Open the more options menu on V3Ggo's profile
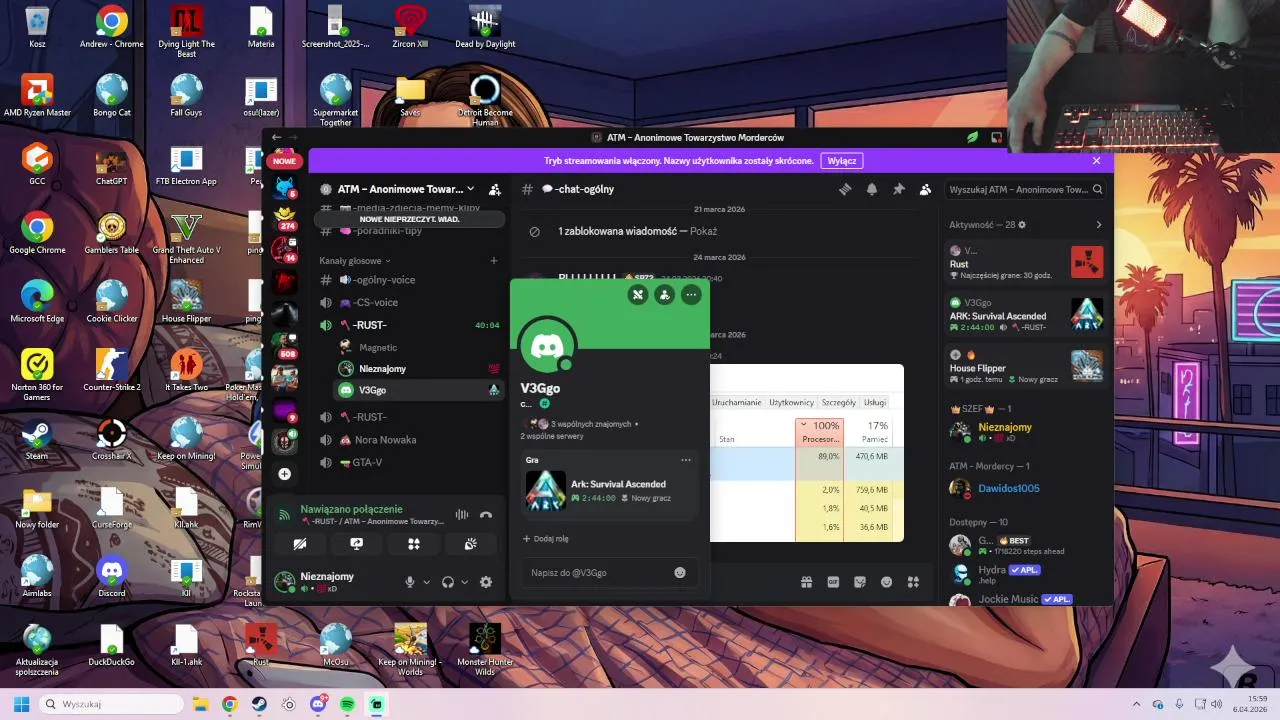This screenshot has height=720, width=1280. [691, 295]
